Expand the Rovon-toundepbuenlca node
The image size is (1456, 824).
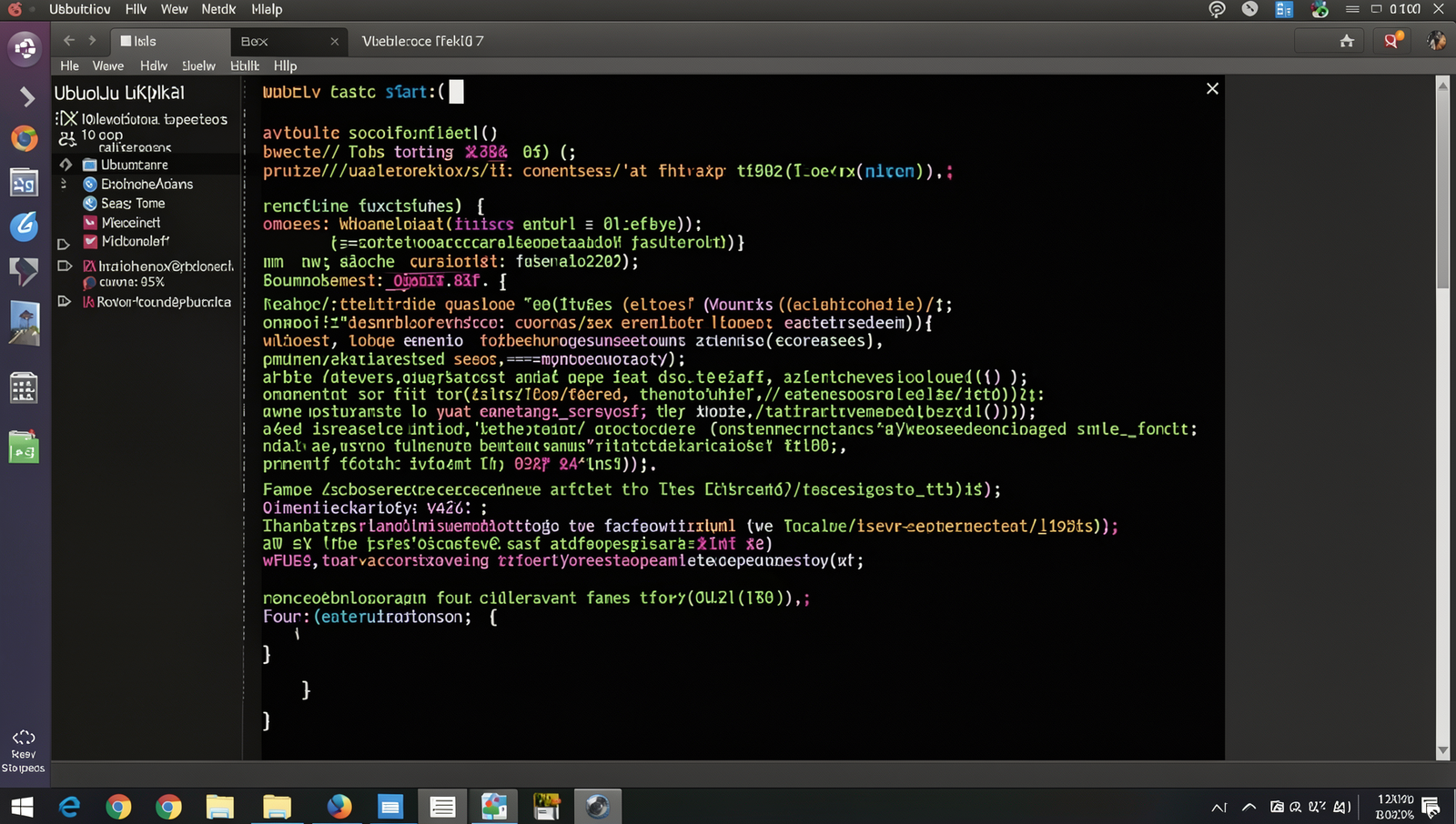coord(64,301)
